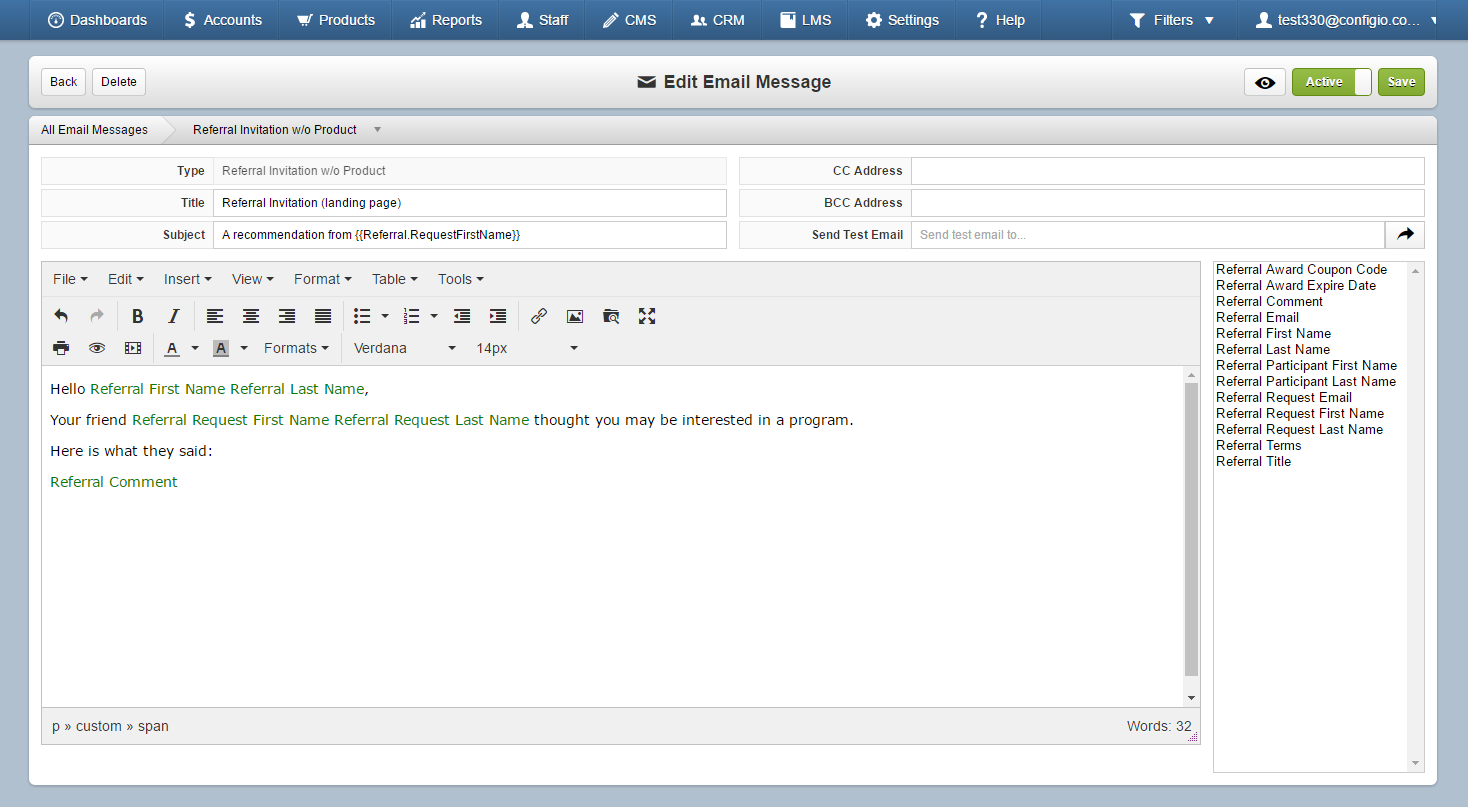Screen dimensions: 1468x807
Task: Open the Verdana font family dropdown
Action: point(405,348)
